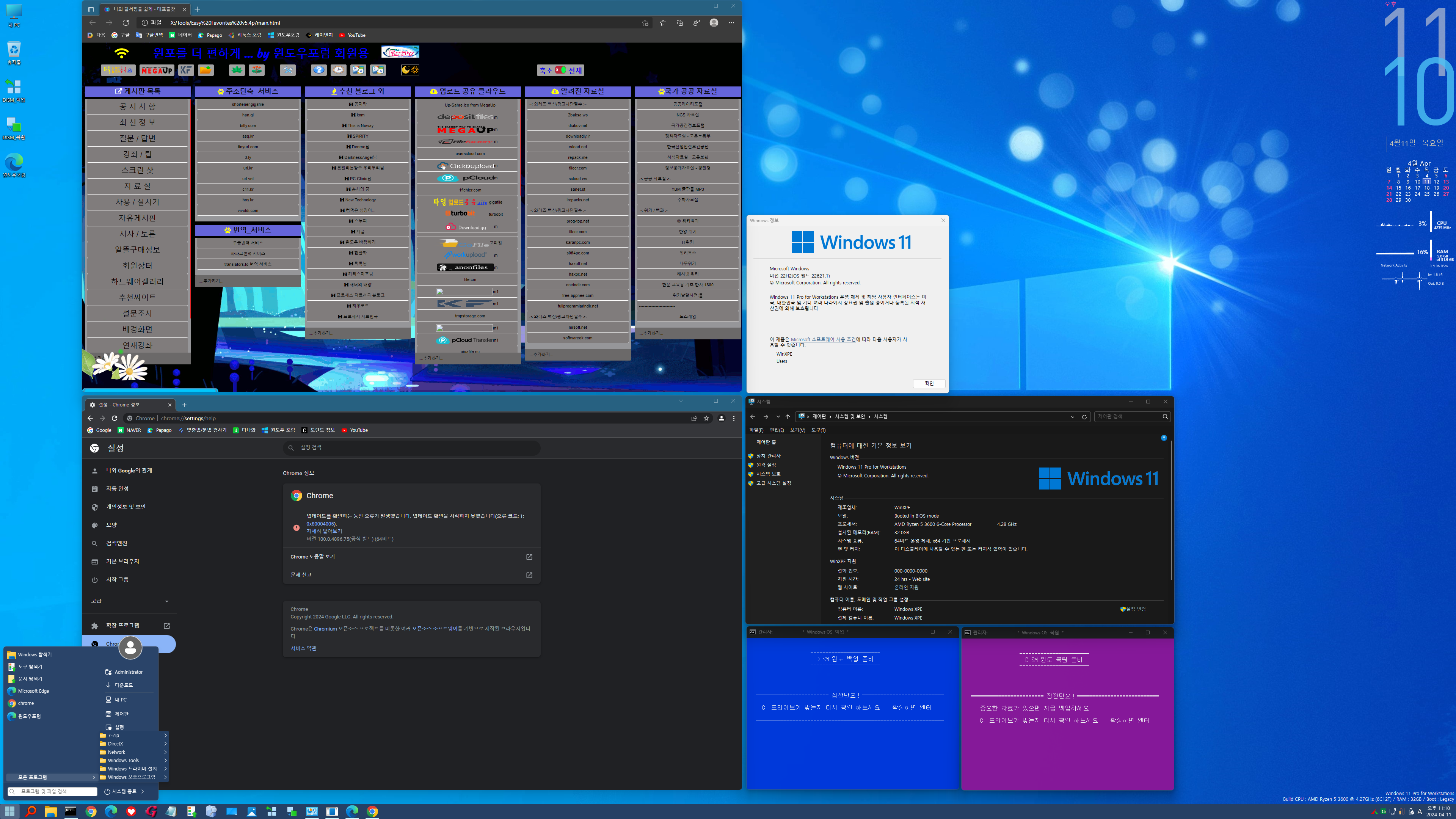Image resolution: width=1456 pixels, height=819 pixels.
Task: Open 고급 시스템 설정 in 시스템 sidebar
Action: tap(774, 483)
